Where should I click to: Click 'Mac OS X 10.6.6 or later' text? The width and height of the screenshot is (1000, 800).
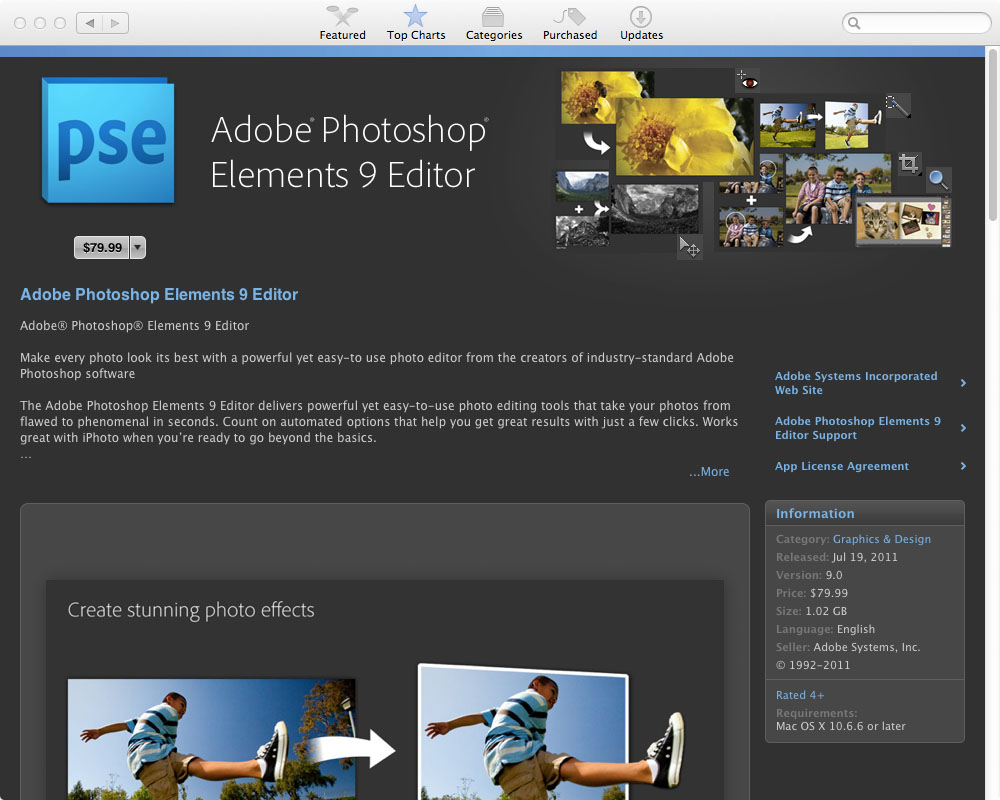pos(841,726)
